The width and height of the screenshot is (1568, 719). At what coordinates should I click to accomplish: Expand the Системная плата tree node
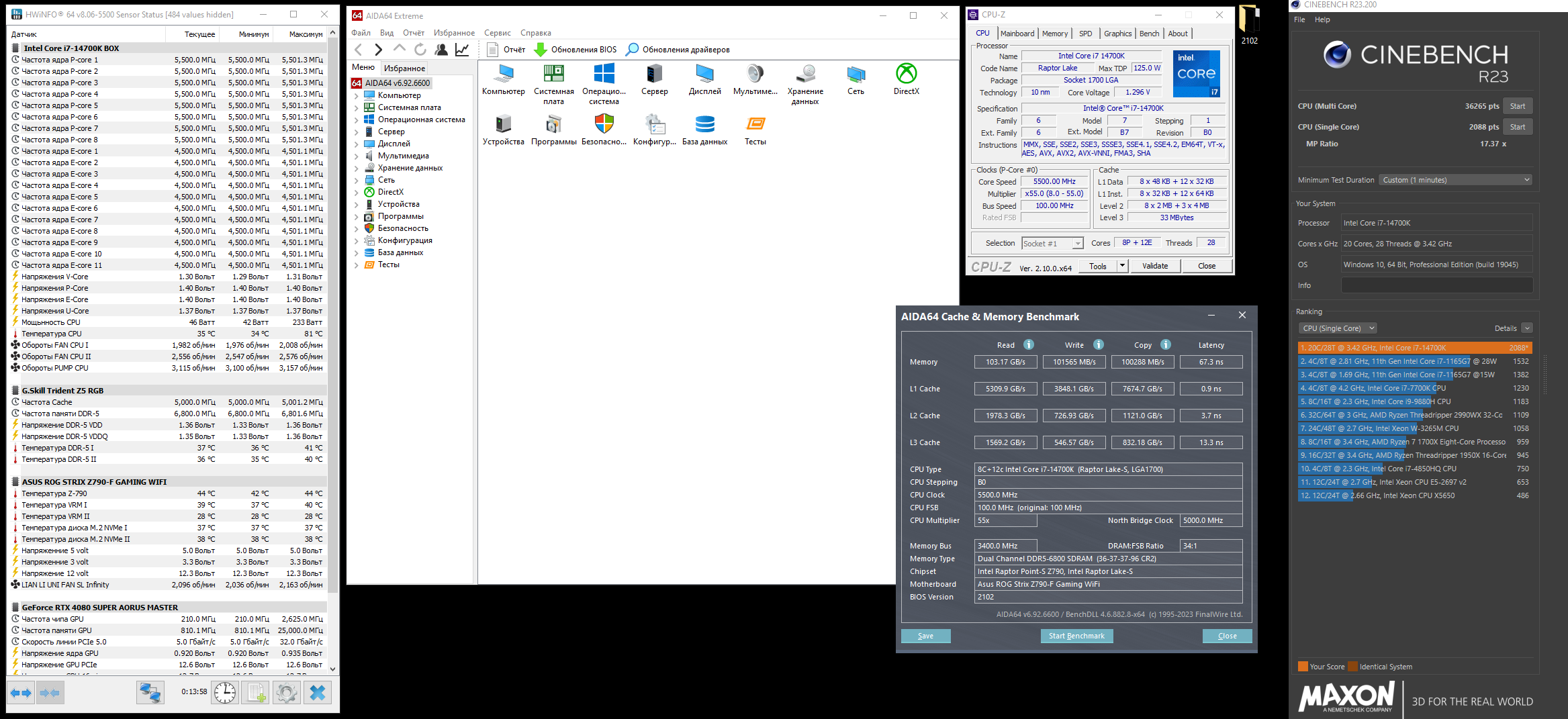pos(357,107)
